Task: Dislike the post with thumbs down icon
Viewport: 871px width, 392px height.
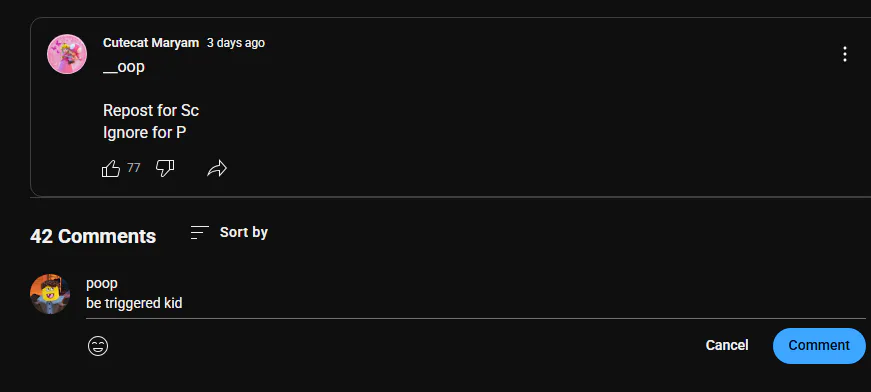Action: pyautogui.click(x=165, y=168)
